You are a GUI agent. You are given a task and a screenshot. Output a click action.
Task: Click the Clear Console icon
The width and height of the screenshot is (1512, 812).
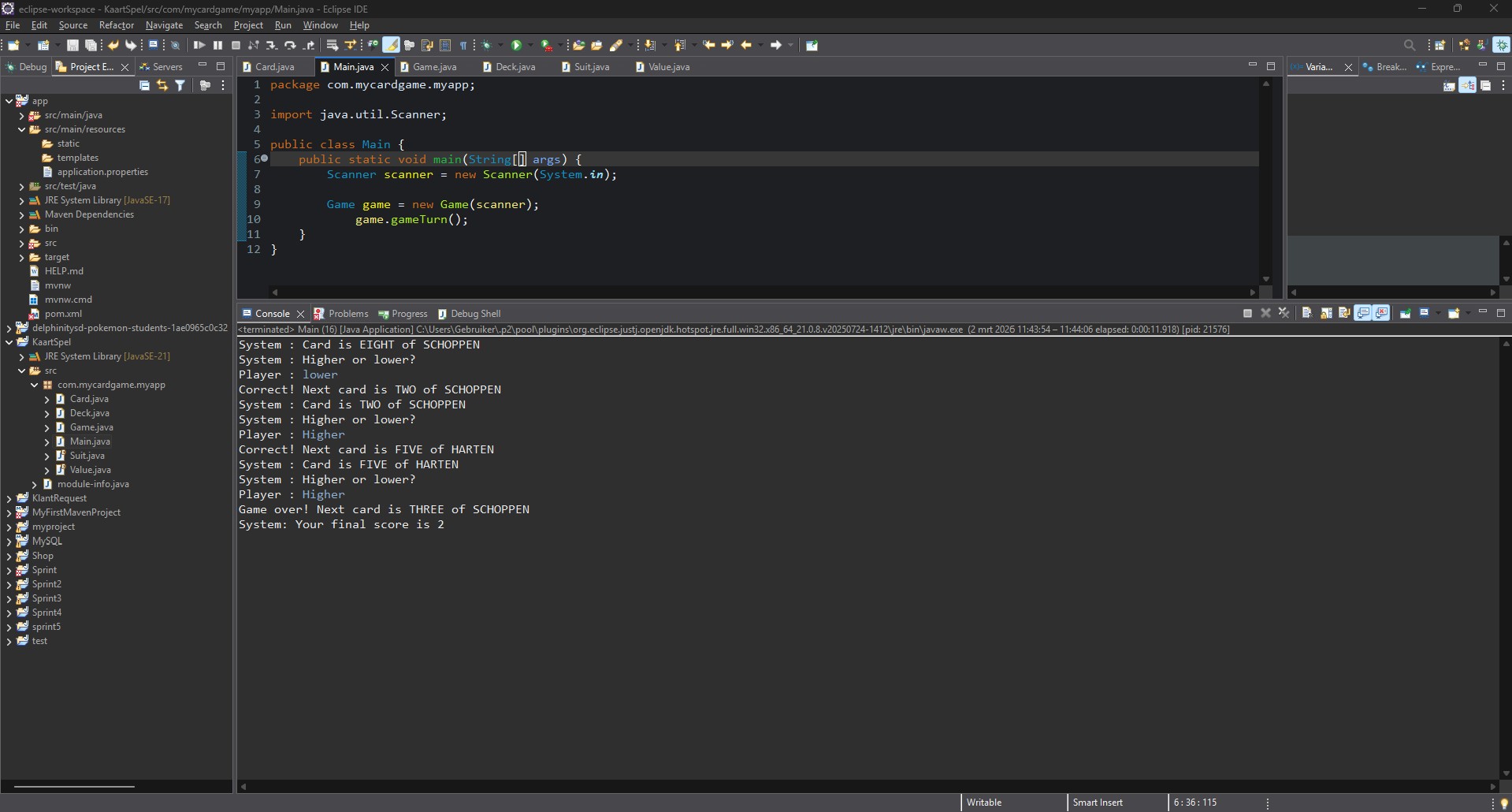(1306, 314)
